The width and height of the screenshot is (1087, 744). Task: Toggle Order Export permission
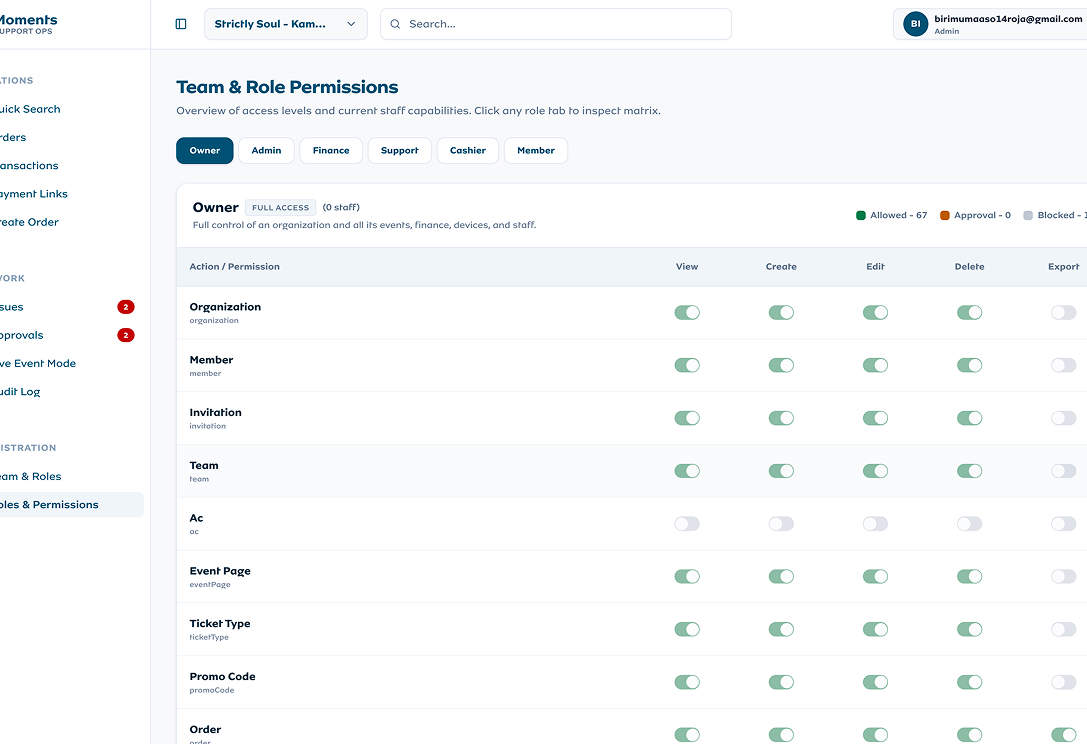(x=1063, y=735)
